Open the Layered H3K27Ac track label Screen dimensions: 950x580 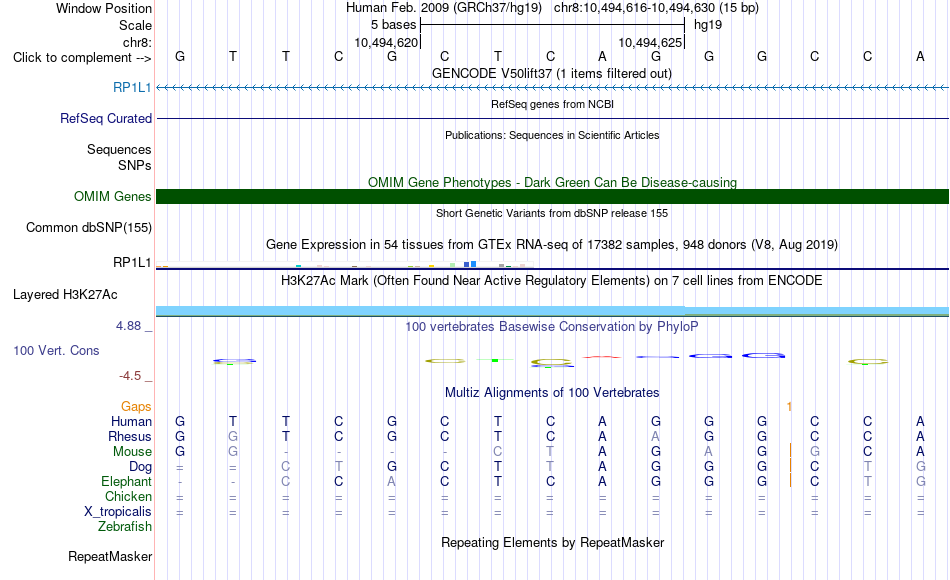65,295
